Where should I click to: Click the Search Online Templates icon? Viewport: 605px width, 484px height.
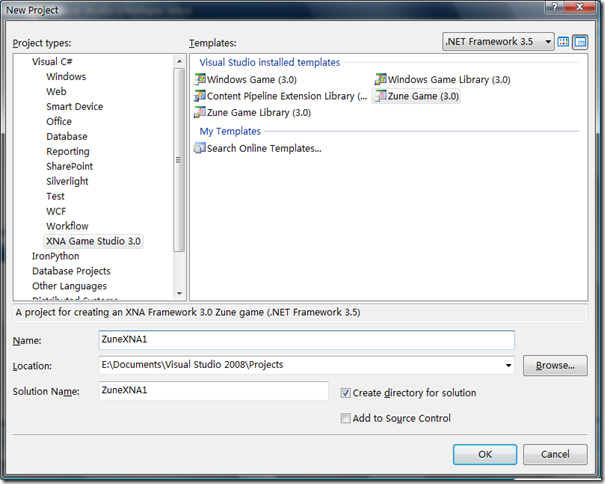tap(200, 148)
